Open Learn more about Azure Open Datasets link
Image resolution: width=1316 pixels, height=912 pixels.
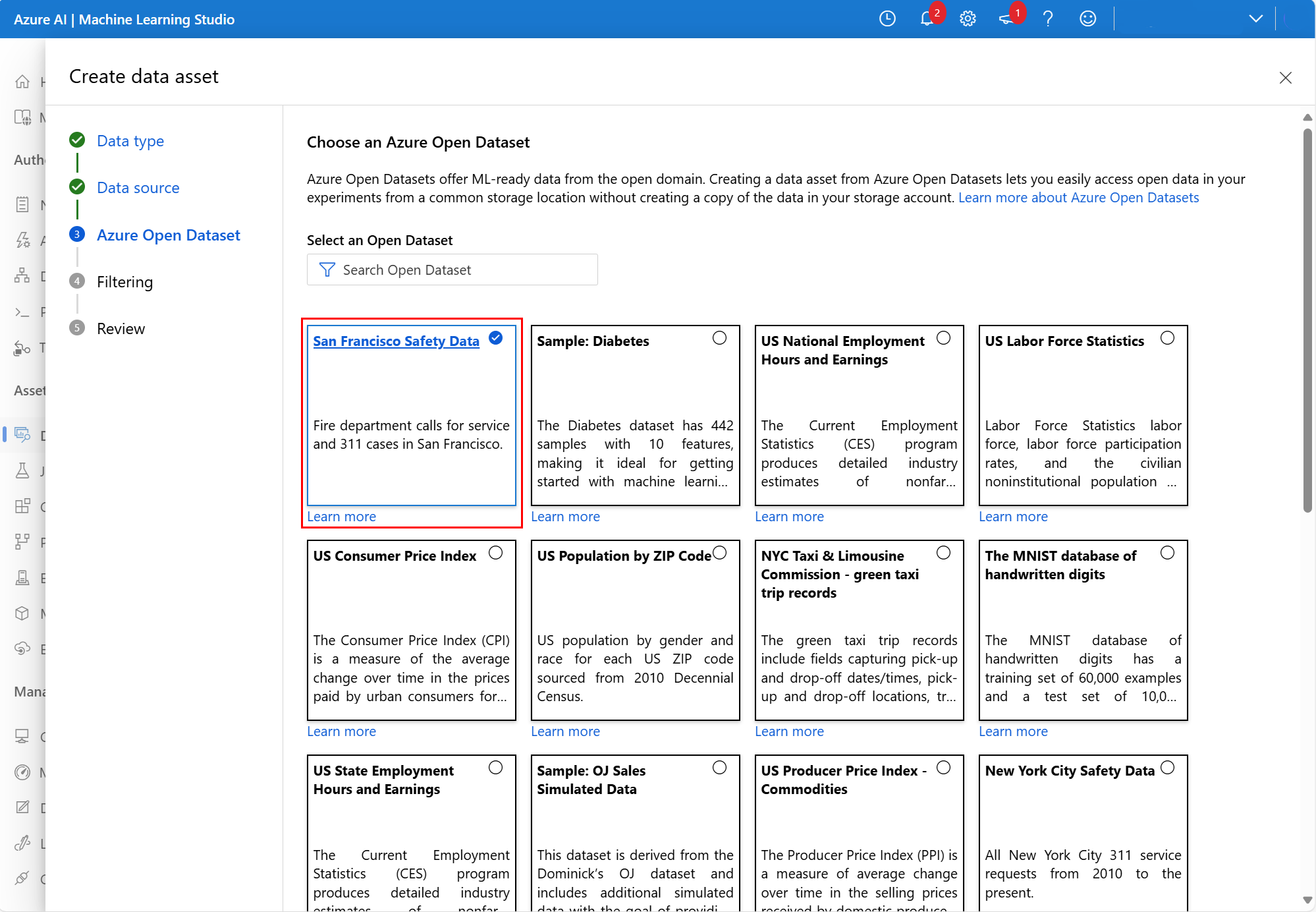click(1078, 198)
